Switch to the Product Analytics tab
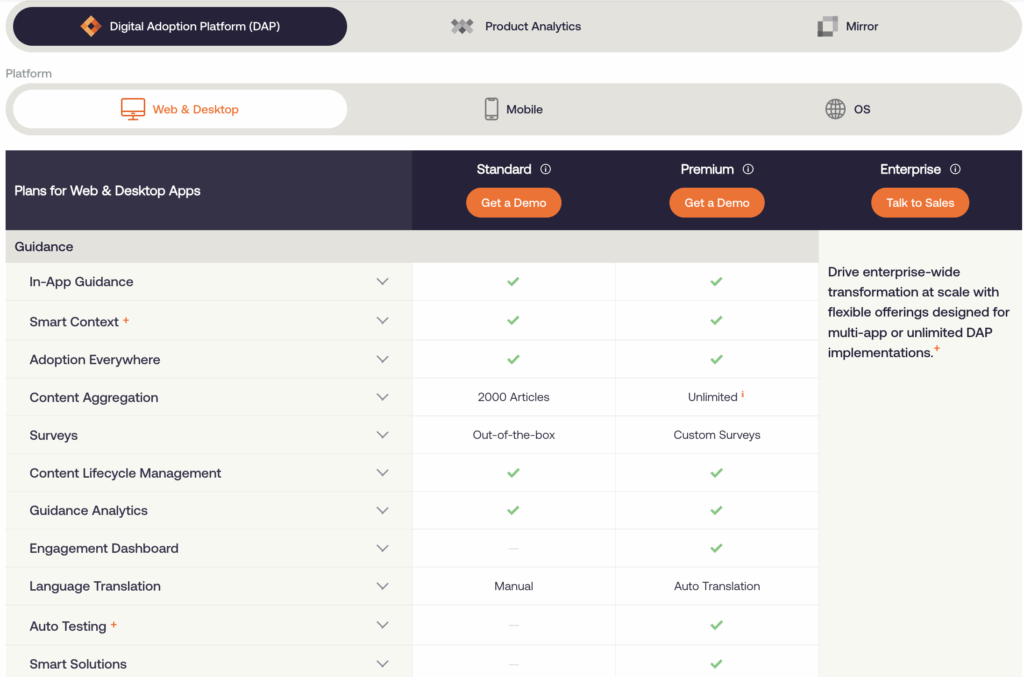Image resolution: width=1024 pixels, height=677 pixels. 516,26
